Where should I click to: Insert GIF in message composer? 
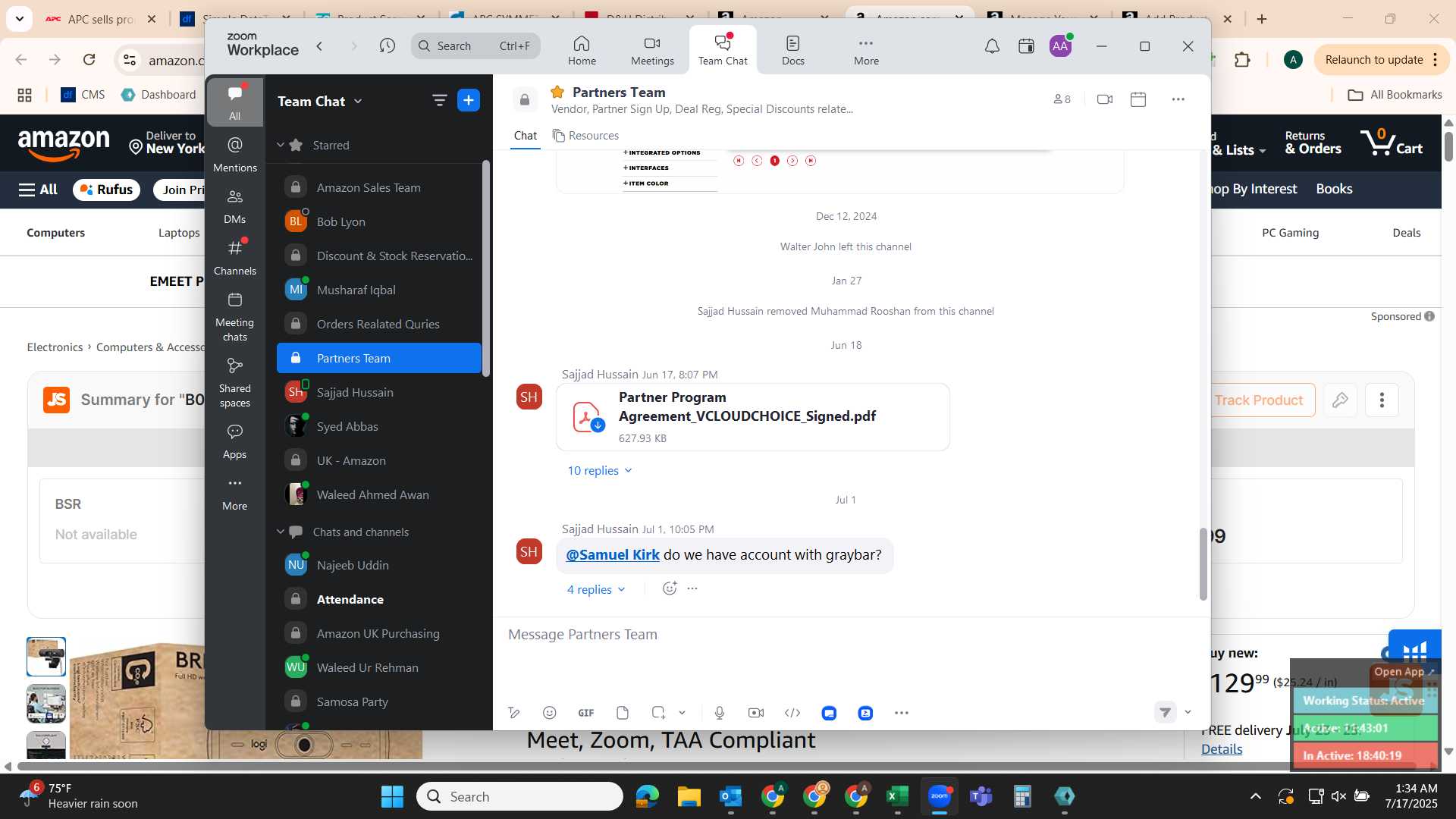pos(586,713)
